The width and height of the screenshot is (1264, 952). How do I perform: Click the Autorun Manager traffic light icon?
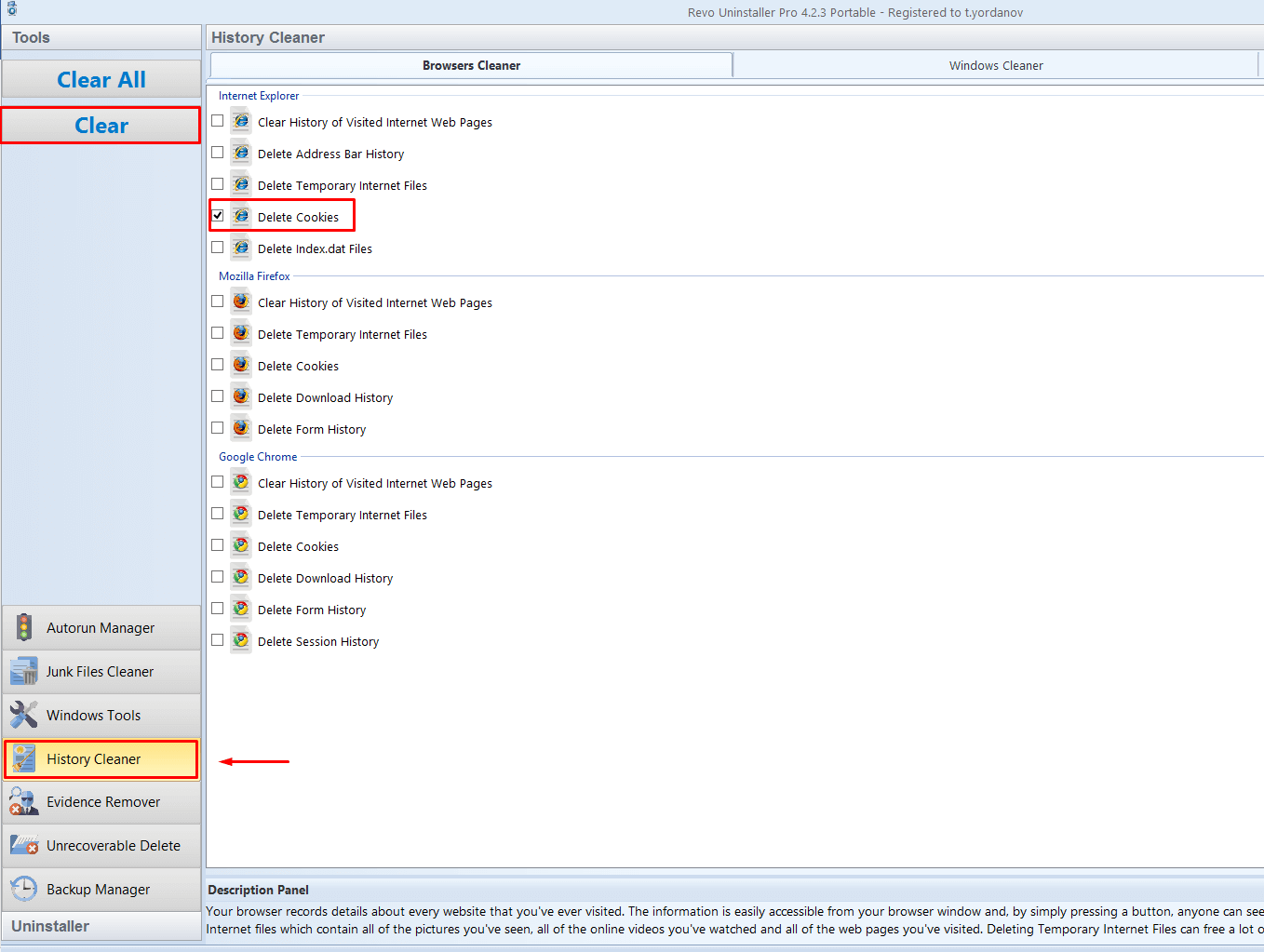[24, 627]
